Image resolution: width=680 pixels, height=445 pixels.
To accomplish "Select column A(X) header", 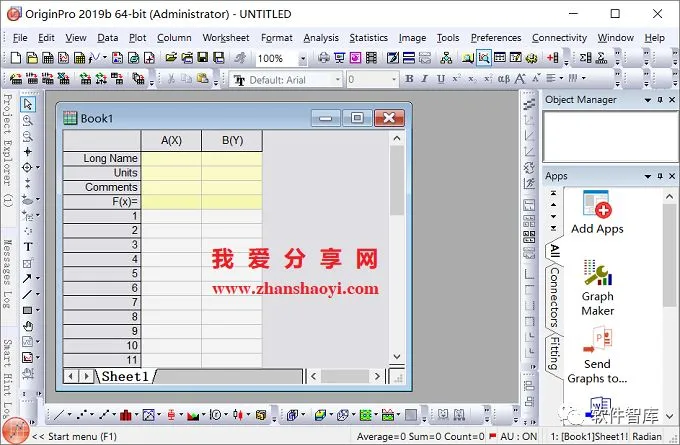I will point(171,141).
